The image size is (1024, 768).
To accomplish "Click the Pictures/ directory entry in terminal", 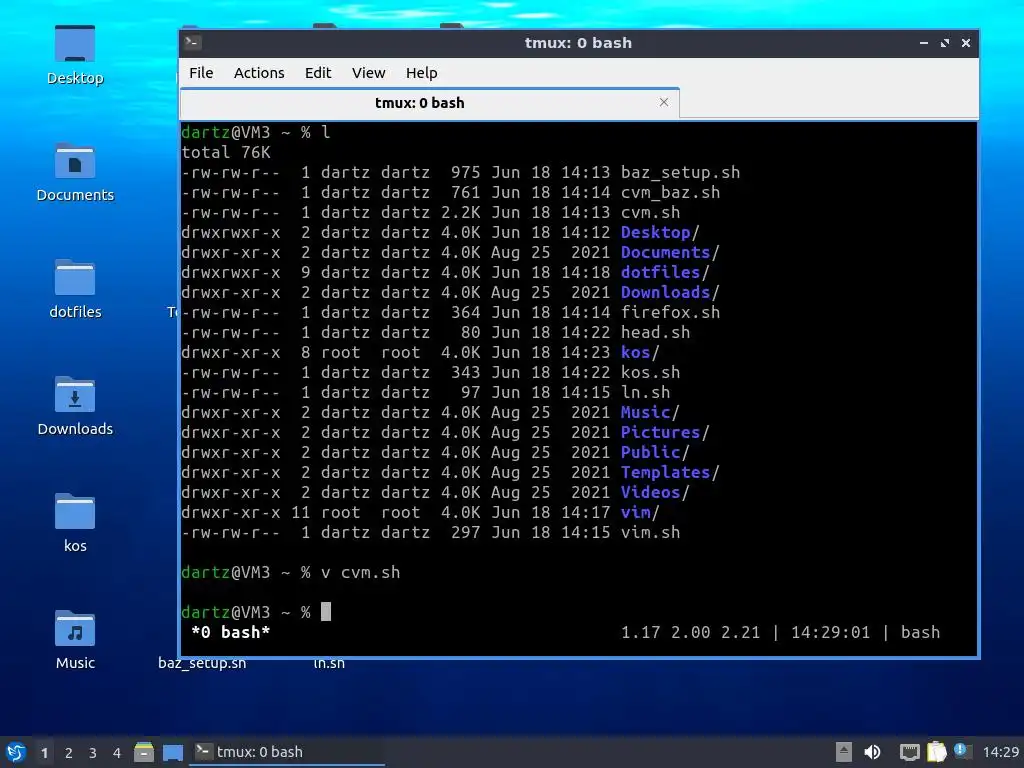I will (665, 432).
